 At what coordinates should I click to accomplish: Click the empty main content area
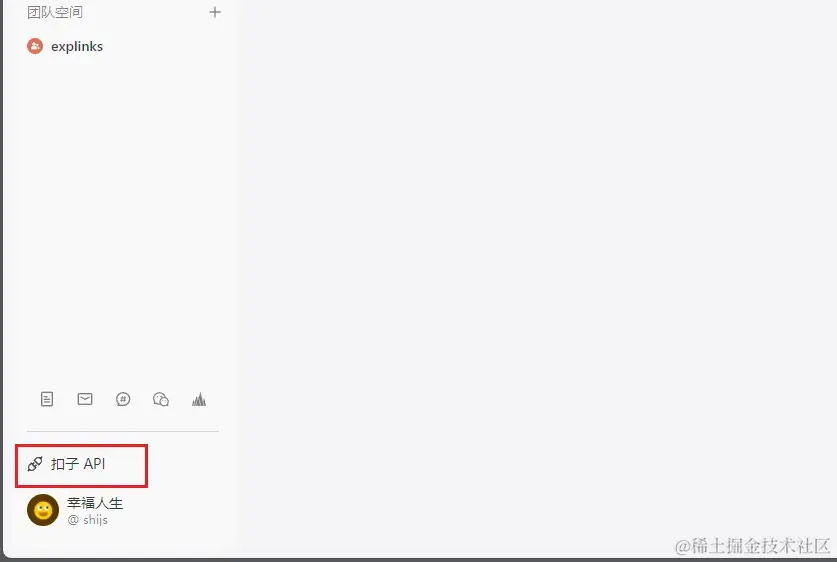tap(534, 267)
